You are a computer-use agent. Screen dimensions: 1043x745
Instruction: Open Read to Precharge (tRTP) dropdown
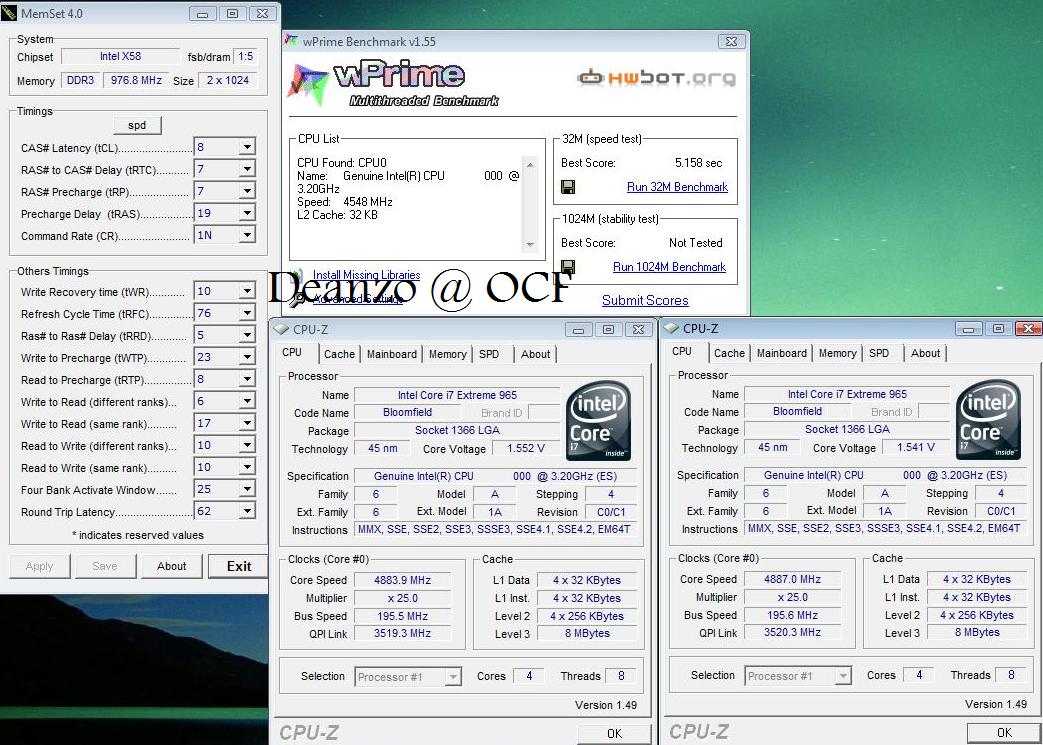click(x=247, y=378)
